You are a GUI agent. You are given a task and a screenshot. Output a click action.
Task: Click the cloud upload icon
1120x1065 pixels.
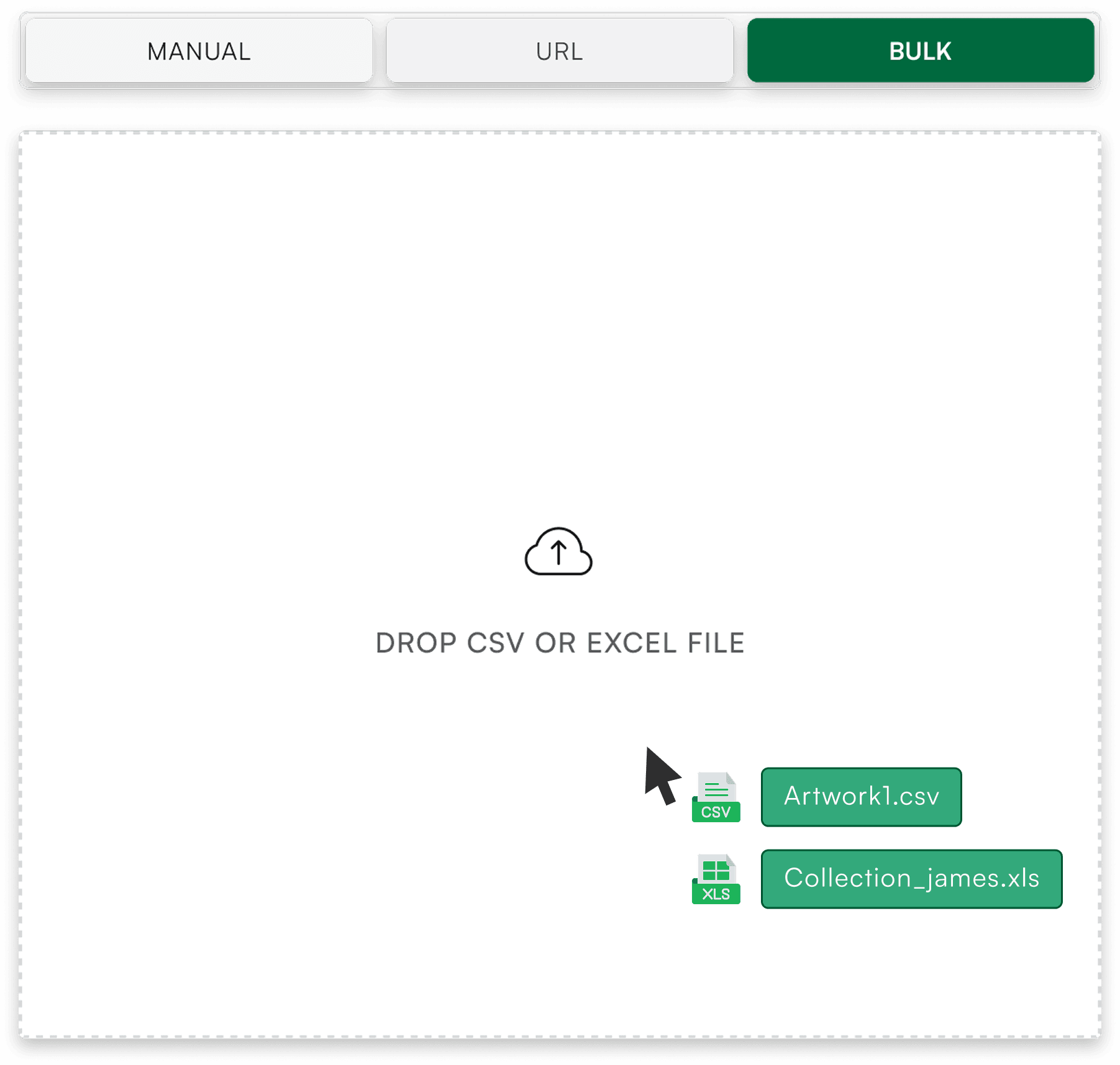(x=558, y=551)
